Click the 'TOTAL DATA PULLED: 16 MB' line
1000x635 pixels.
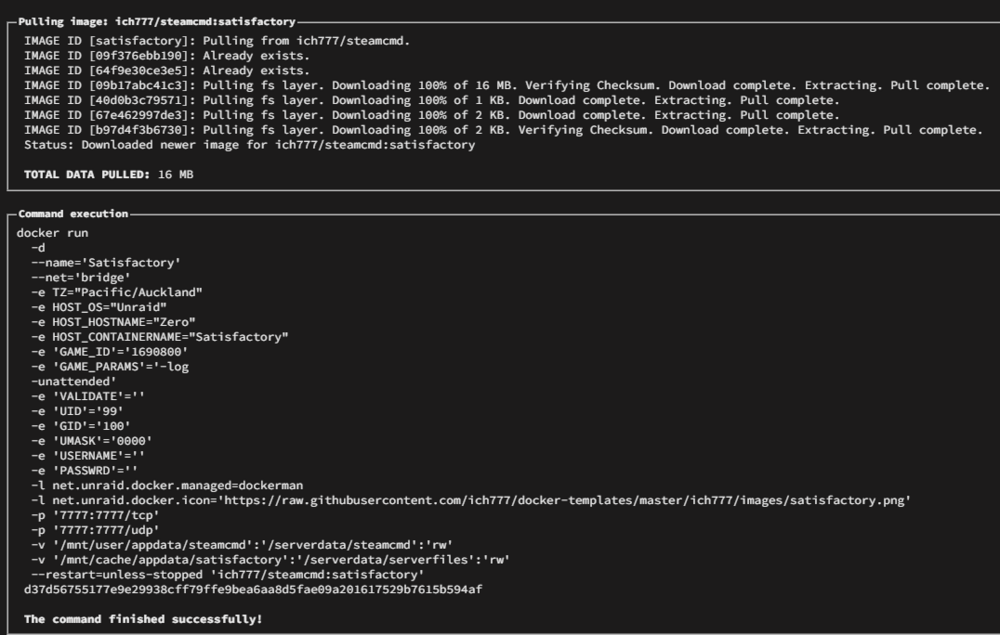pos(108,174)
